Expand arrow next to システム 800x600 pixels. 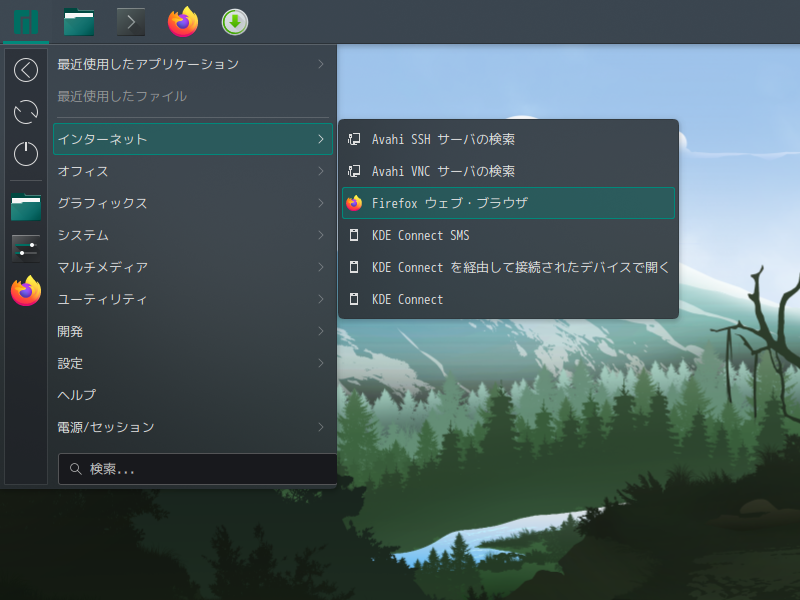(x=321, y=235)
